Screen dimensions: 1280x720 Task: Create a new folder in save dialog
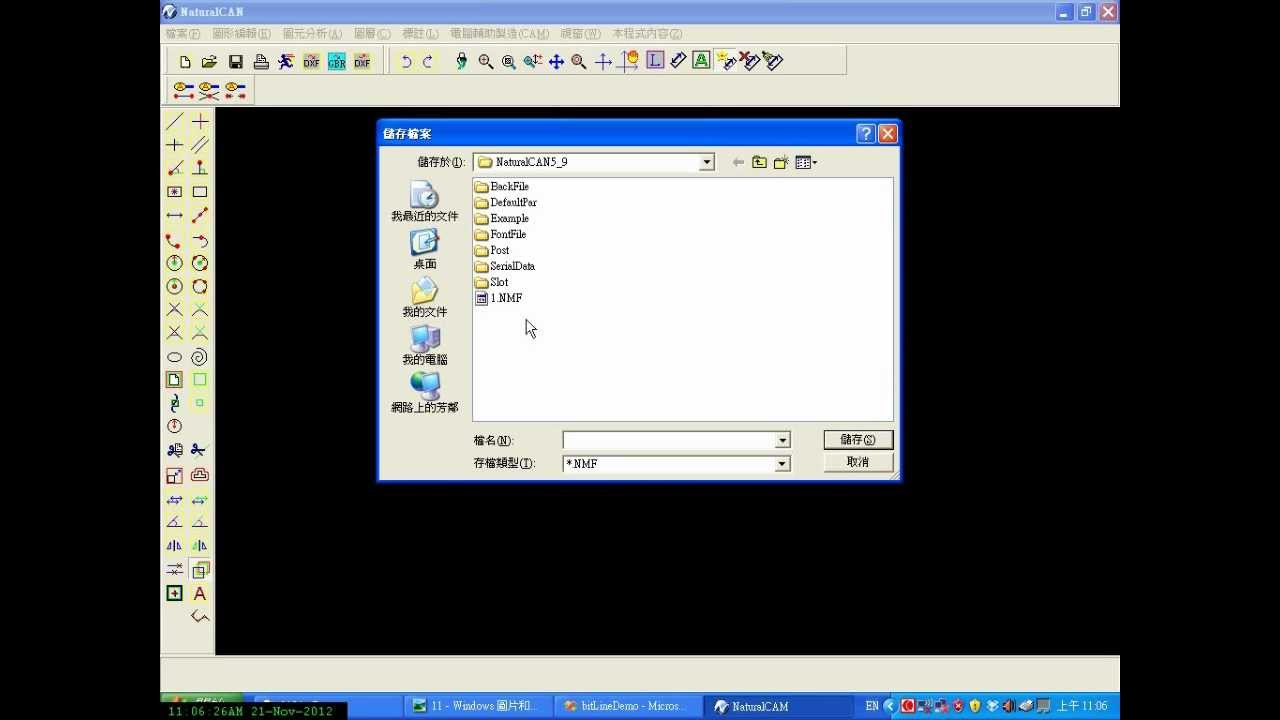click(781, 162)
